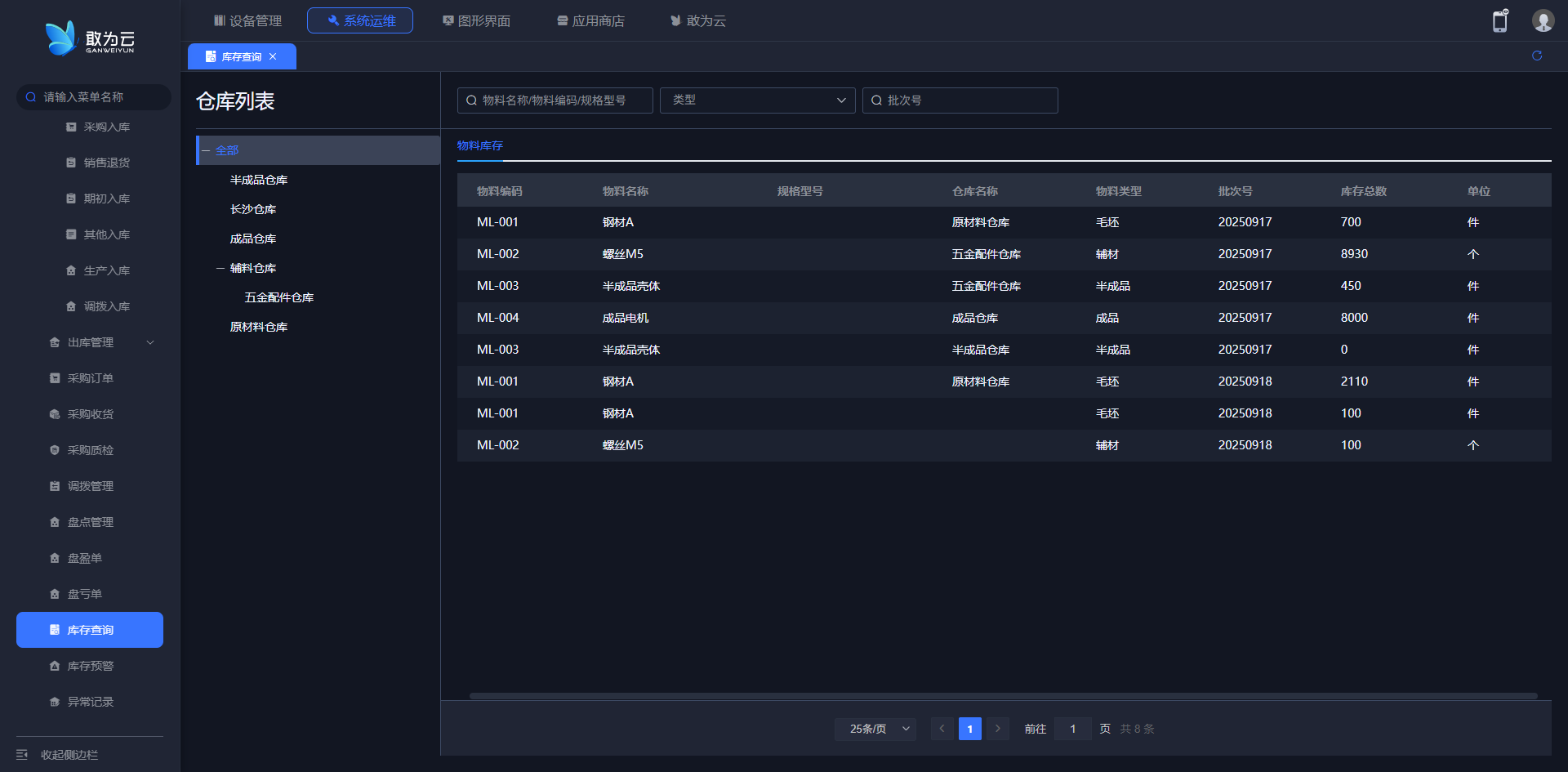Open the 类型 dropdown filter
Viewport: 1568px width, 772px height.
[757, 100]
